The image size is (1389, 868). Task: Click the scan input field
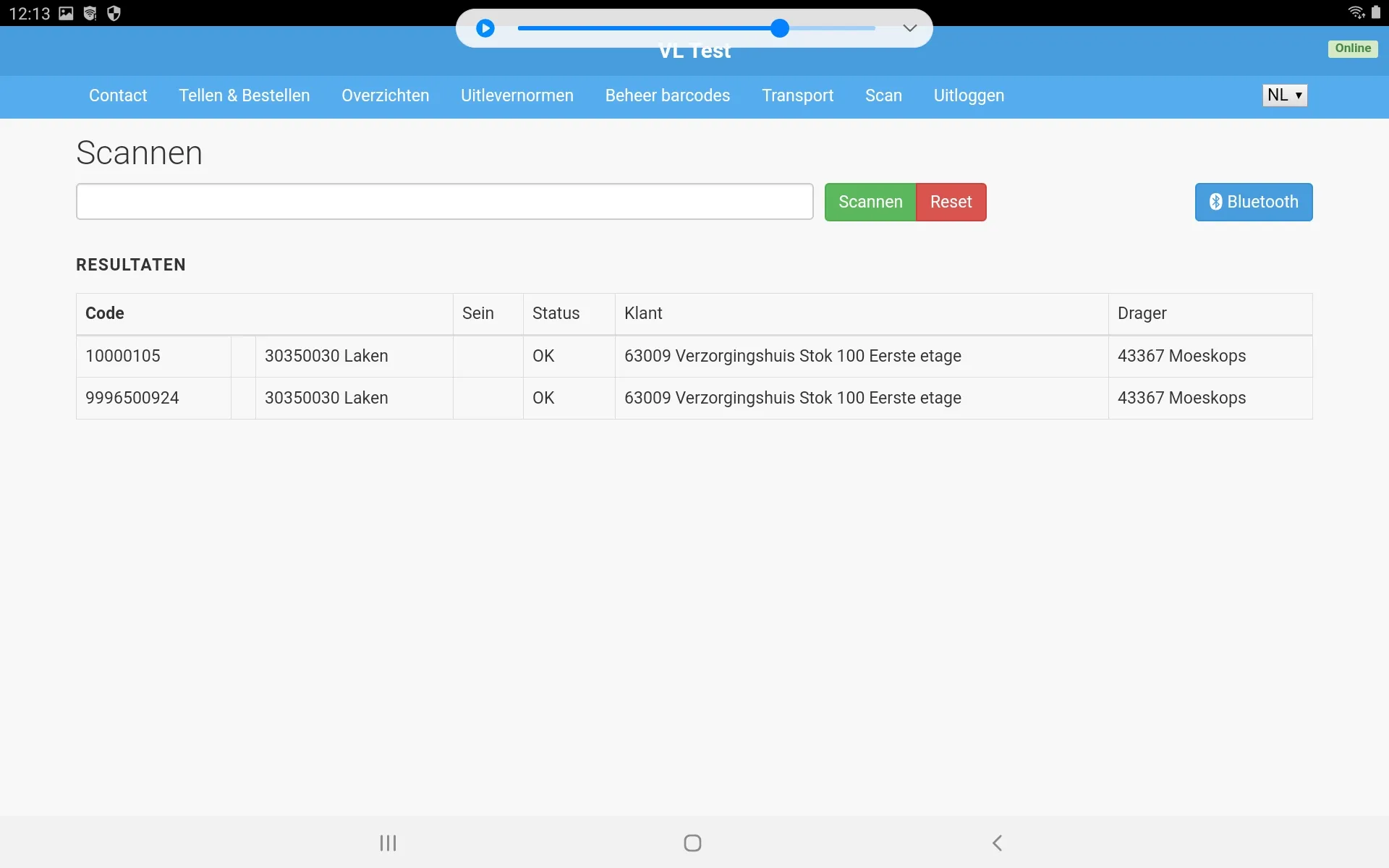click(445, 201)
